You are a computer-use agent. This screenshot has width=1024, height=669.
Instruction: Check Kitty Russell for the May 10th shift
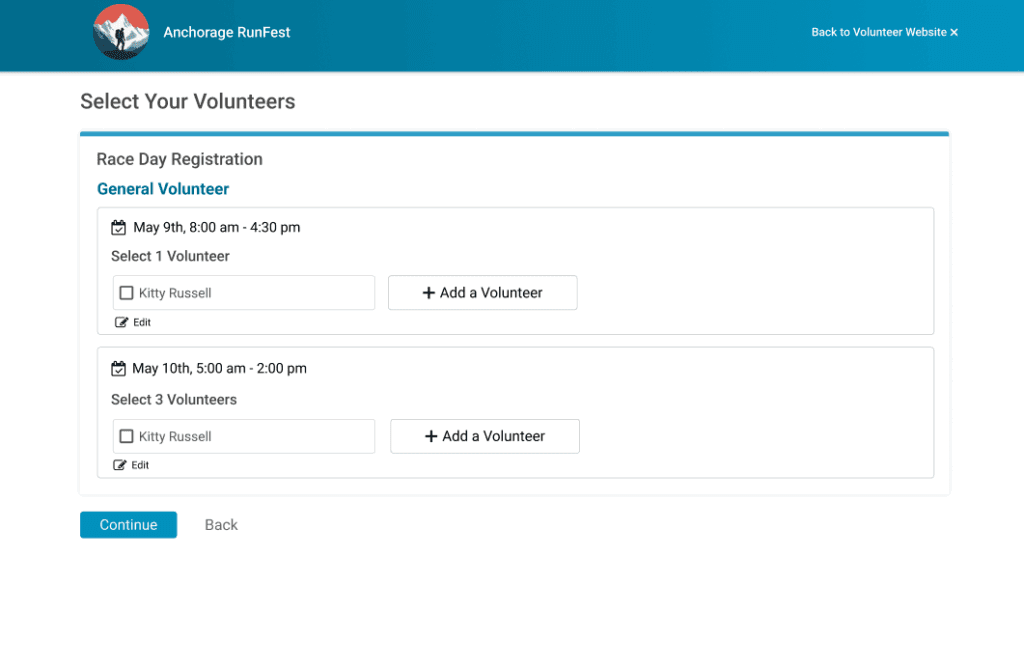tap(126, 437)
